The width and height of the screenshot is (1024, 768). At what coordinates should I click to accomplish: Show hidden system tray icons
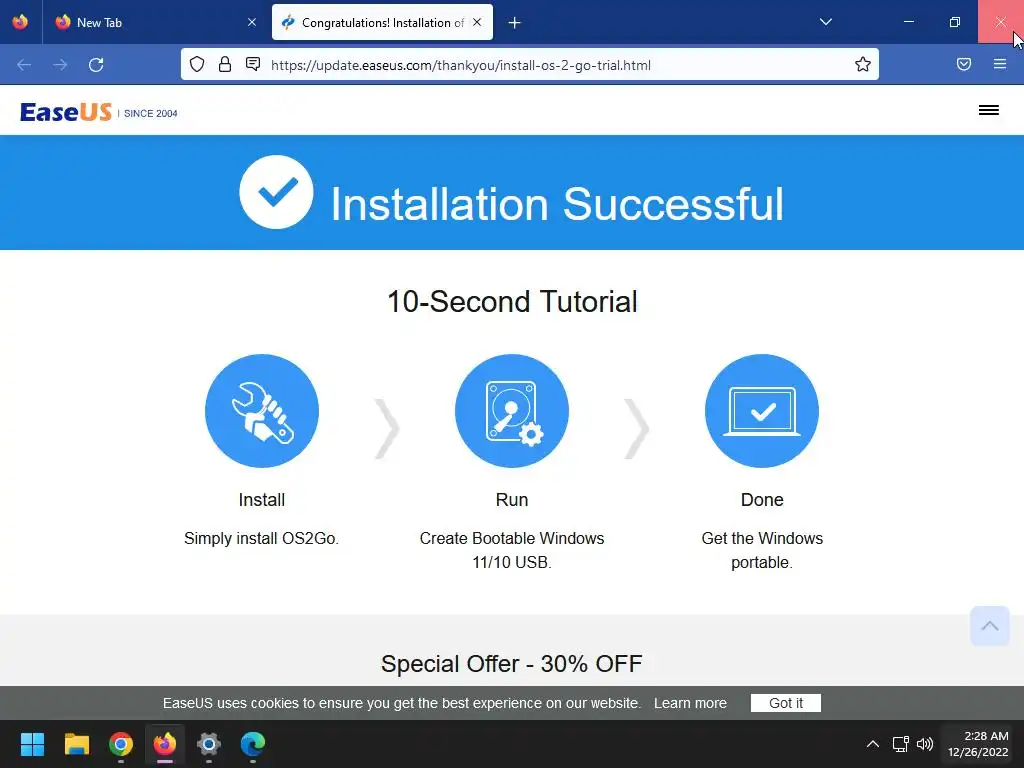[872, 744]
